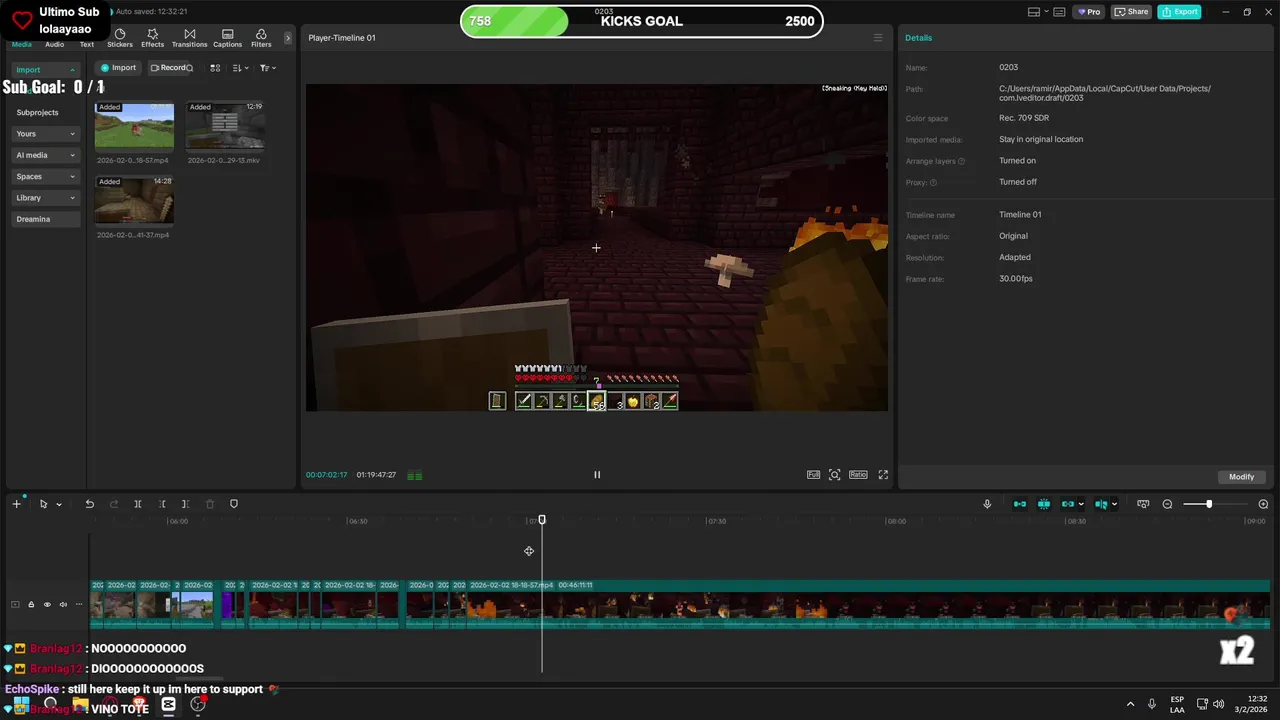Click the marker shield icon
This screenshot has width=1280, height=720.
click(234, 504)
